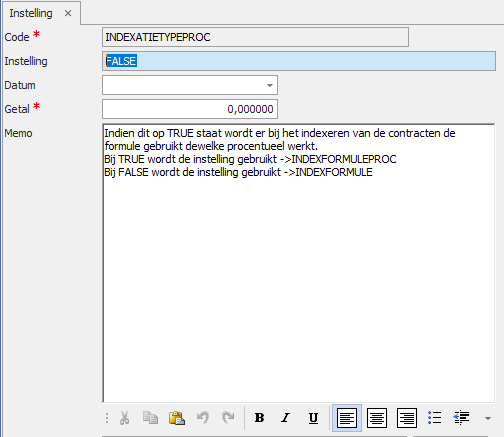Open the Datum date dropdown

[x=270, y=85]
